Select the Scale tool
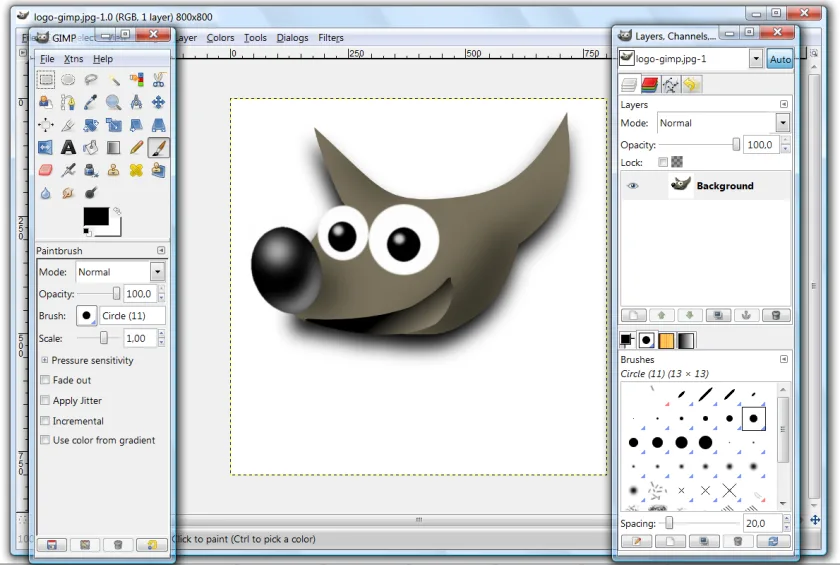The width and height of the screenshot is (840, 565). 113,125
